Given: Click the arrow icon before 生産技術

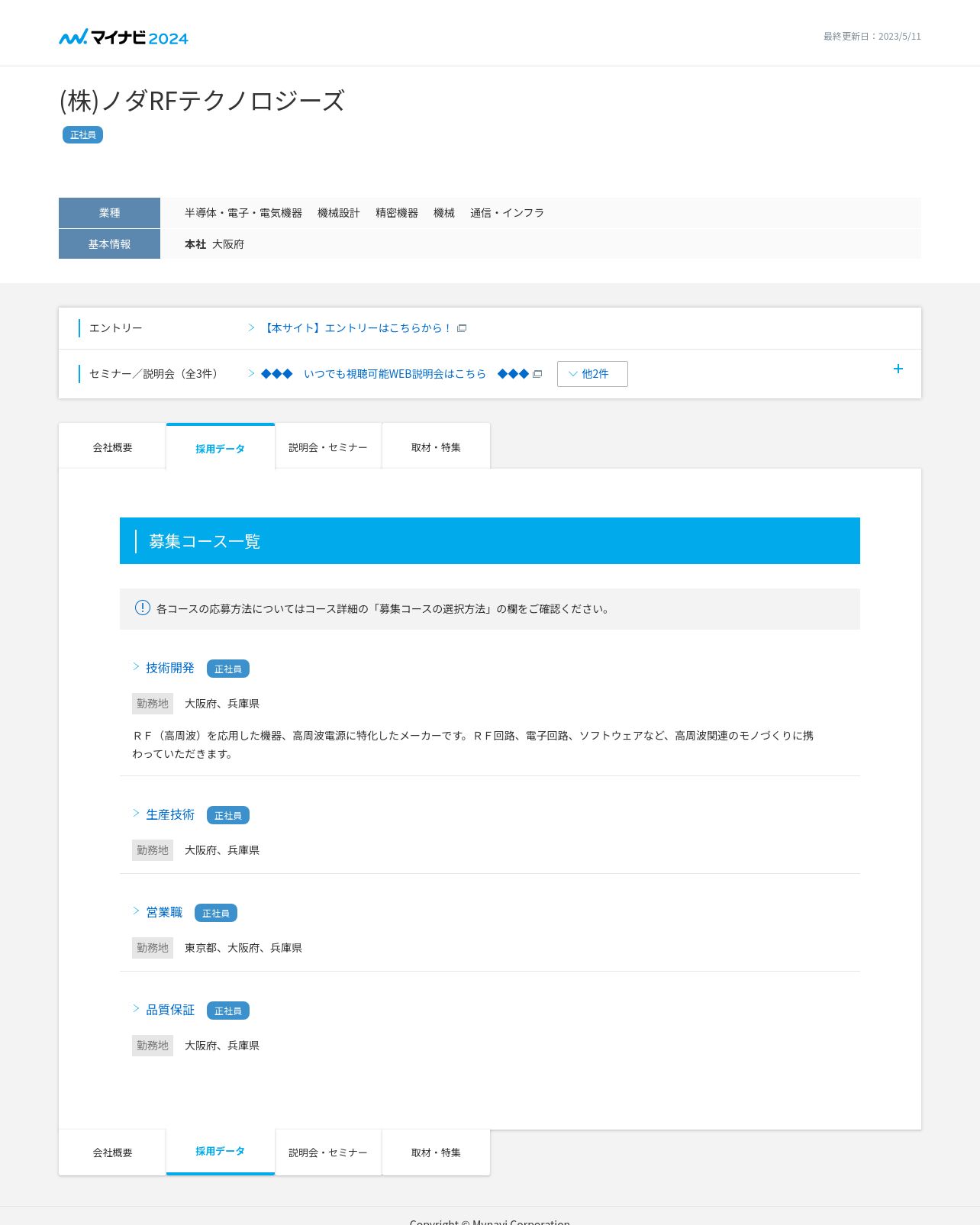Looking at the screenshot, I should pos(136,814).
